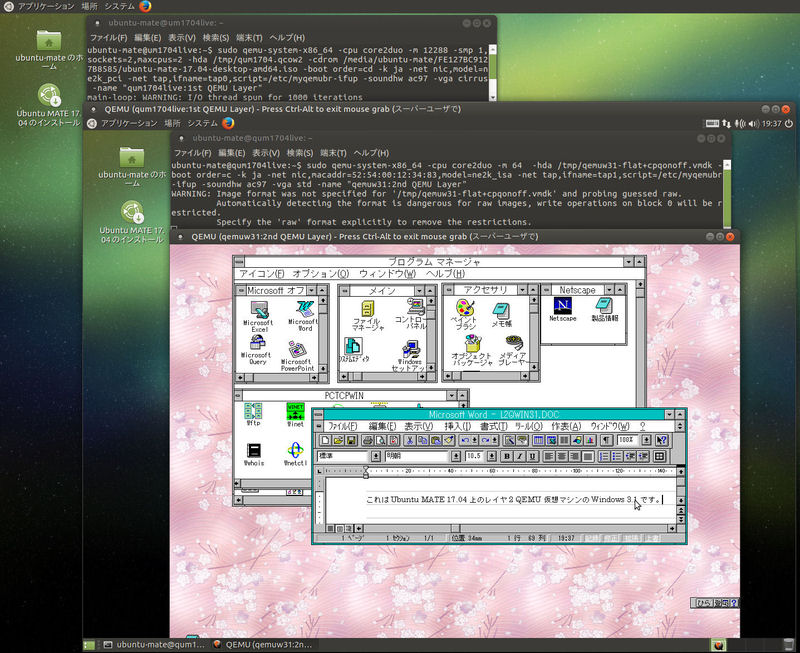Expand the font name (明朝) dropdown arrow
This screenshot has height=653, width=800.
click(456, 457)
